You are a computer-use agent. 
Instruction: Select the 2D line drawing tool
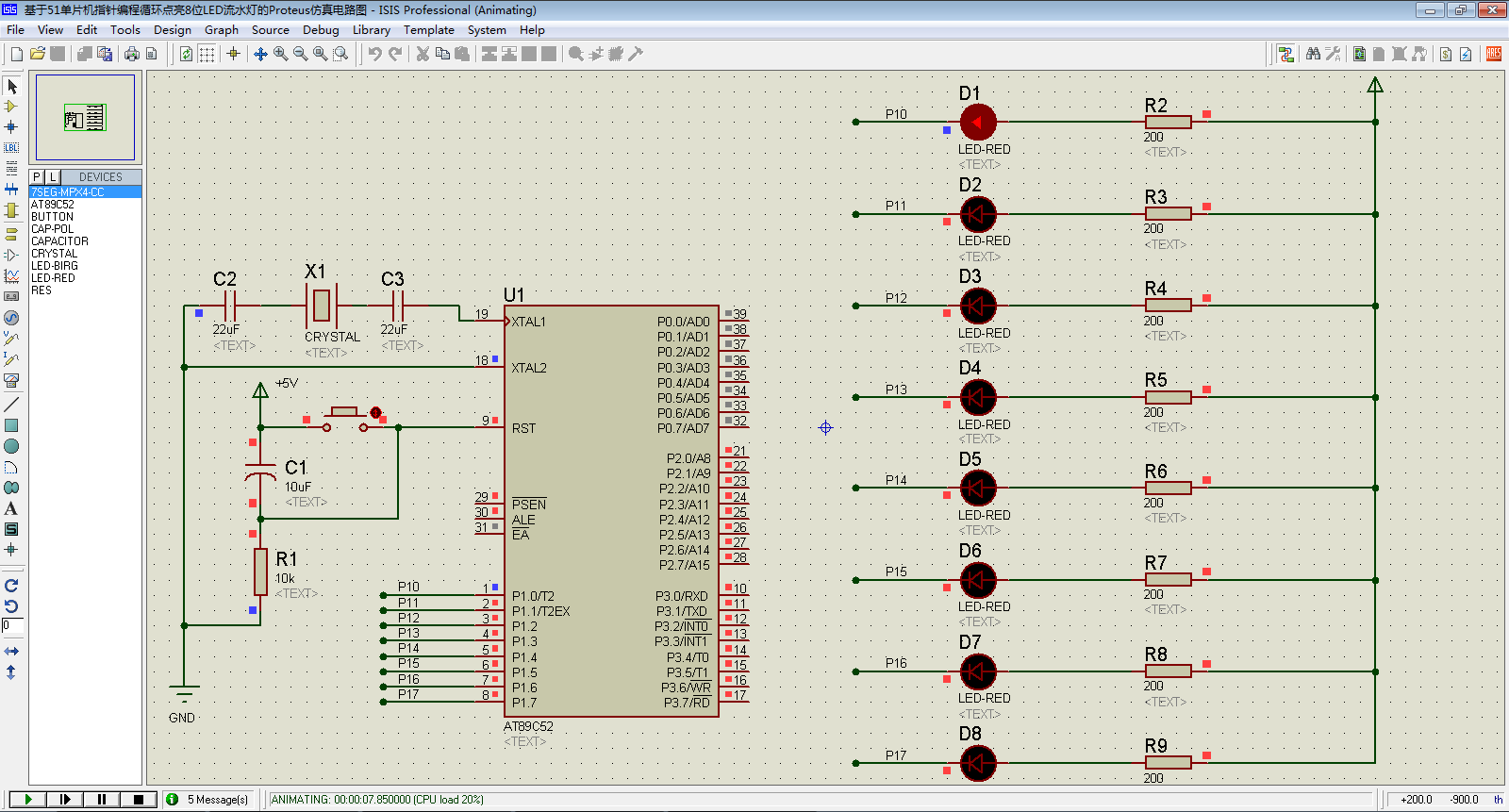tap(11, 405)
